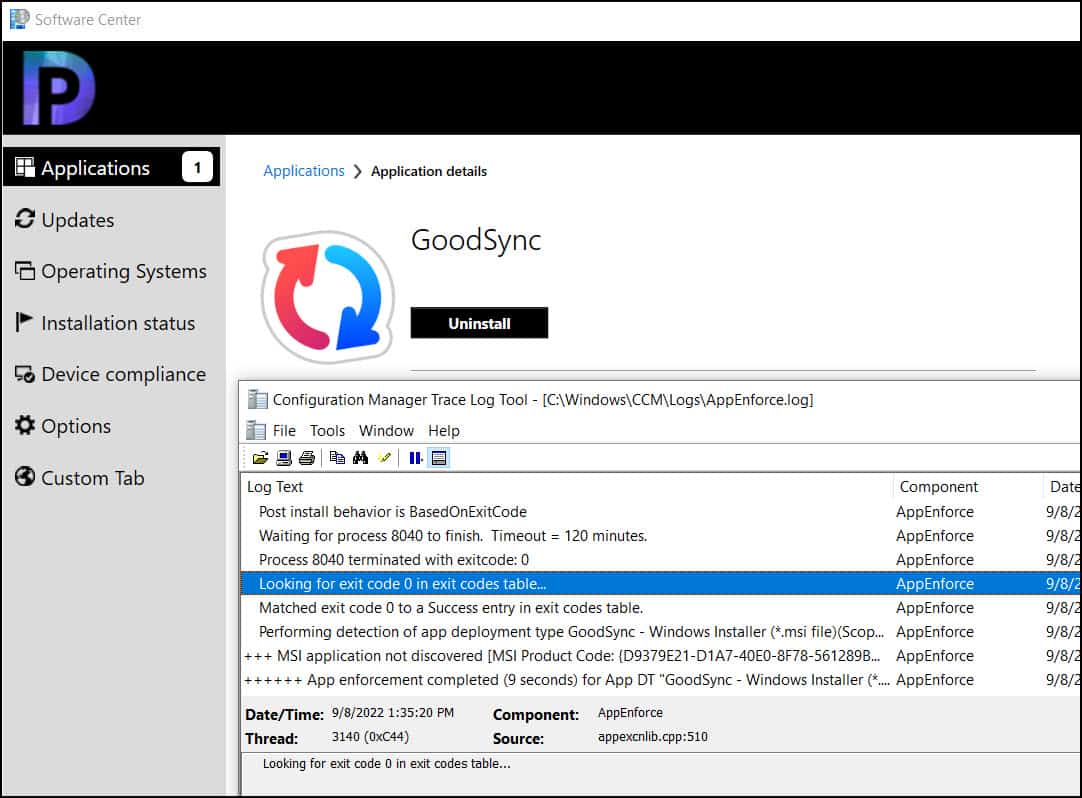Viewport: 1082px width, 798px height.
Task: Open Device compliance tab label
Action: pyautogui.click(x=124, y=374)
